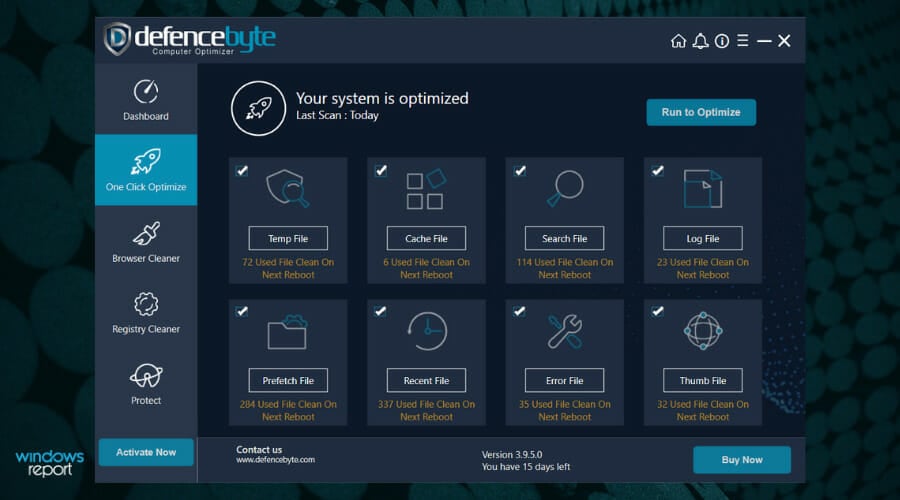Click the '284 Used File Clean On' text
Image resolution: width=900 pixels, height=500 pixels.
click(288, 404)
